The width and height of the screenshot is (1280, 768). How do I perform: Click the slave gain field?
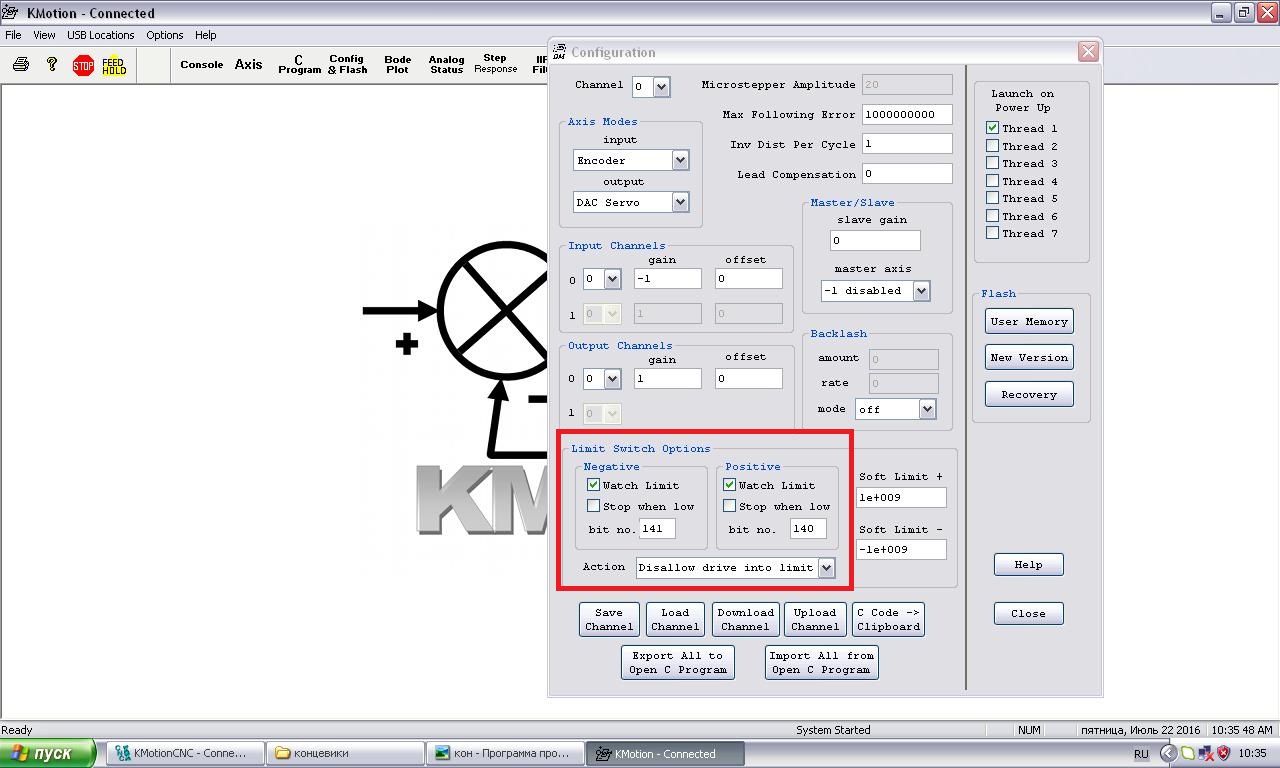coord(875,240)
